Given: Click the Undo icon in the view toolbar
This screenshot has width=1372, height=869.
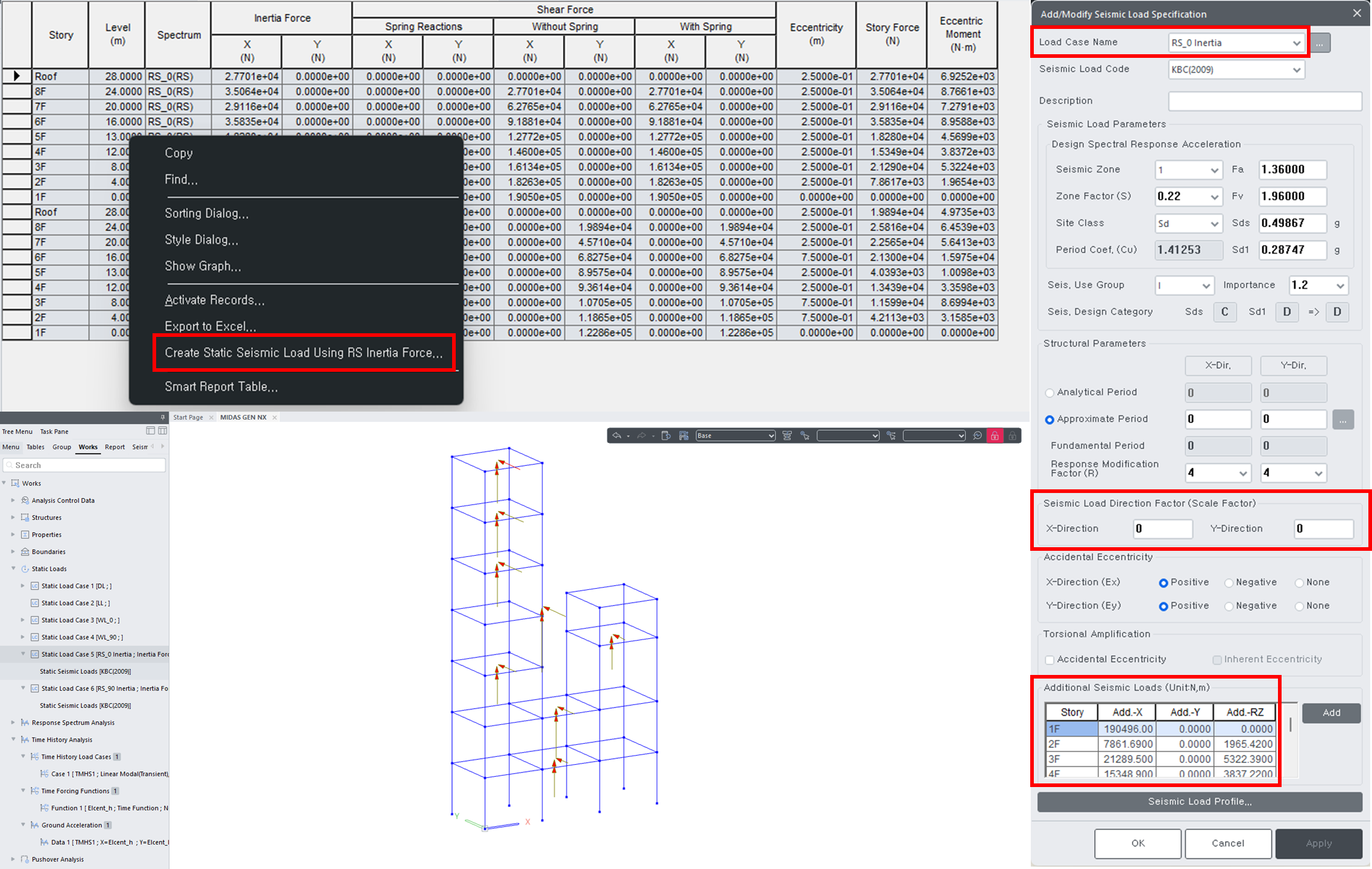Looking at the screenshot, I should [x=618, y=436].
